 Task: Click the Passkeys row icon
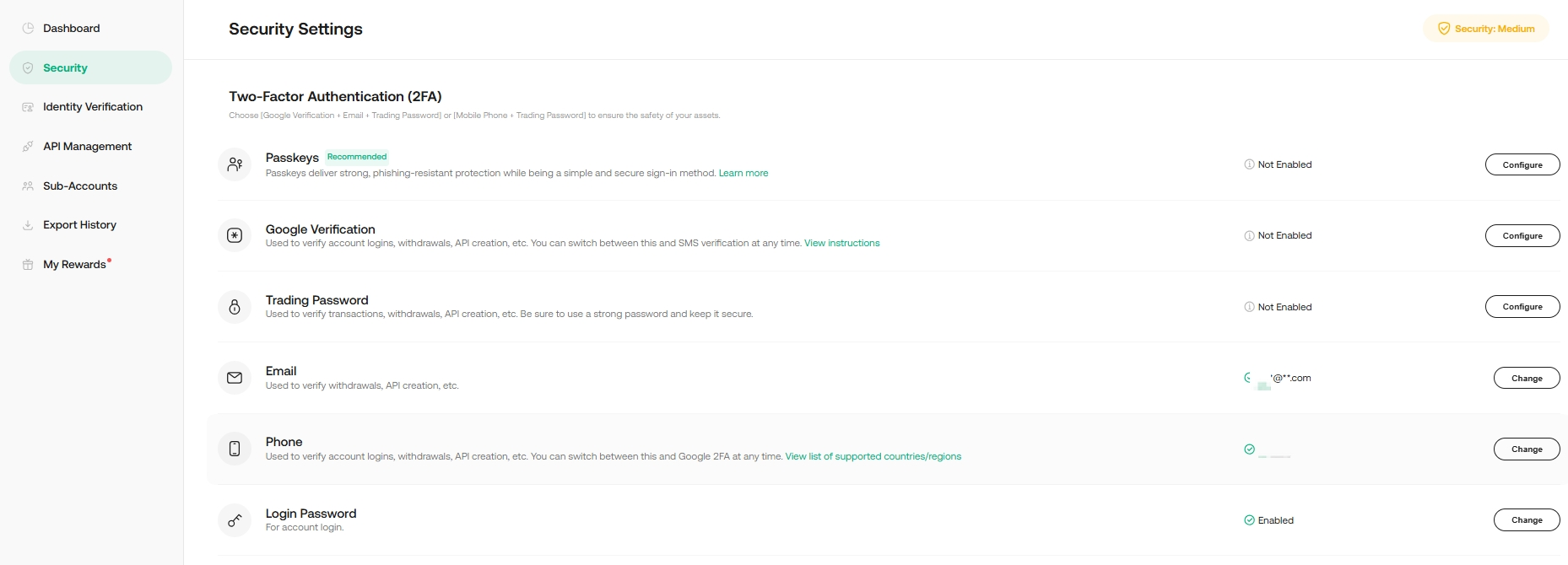[235, 164]
